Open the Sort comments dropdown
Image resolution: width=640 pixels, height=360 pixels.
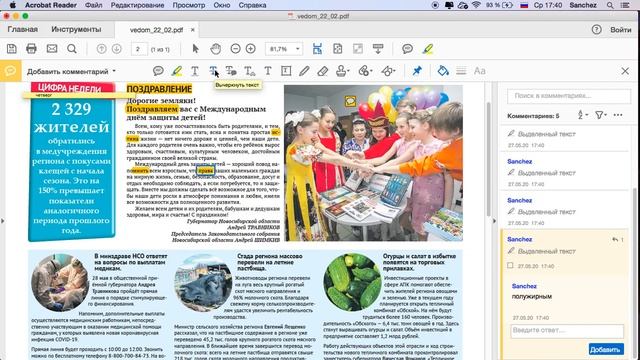[583, 115]
